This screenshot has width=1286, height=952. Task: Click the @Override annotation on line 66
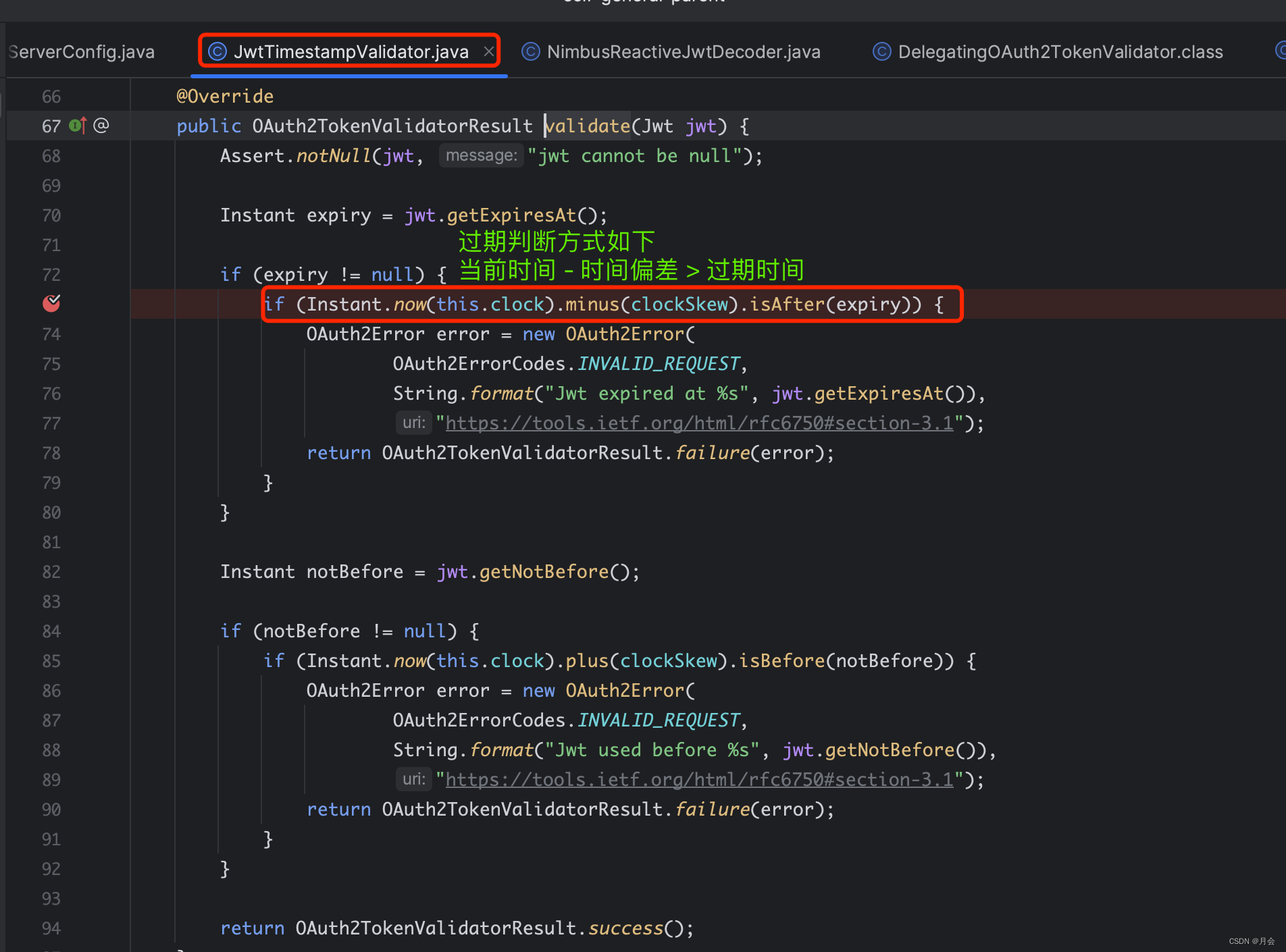point(225,97)
